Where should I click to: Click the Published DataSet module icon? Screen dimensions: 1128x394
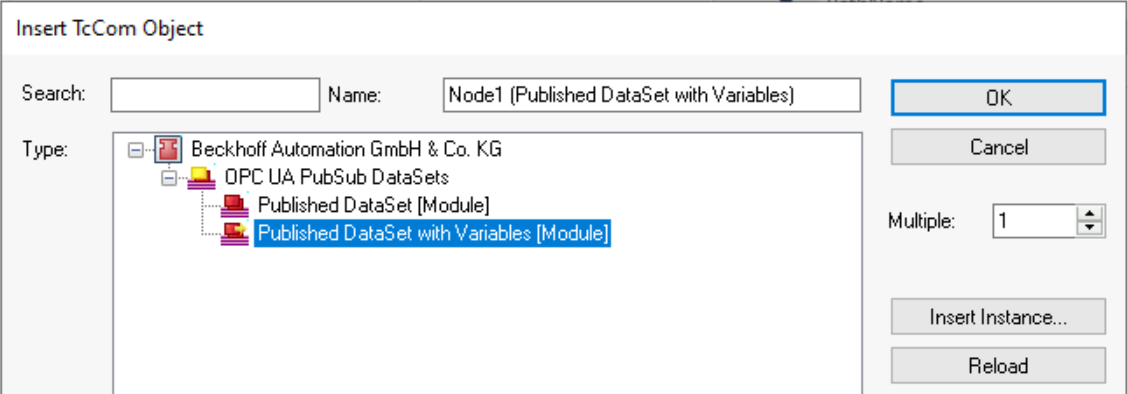[235, 206]
